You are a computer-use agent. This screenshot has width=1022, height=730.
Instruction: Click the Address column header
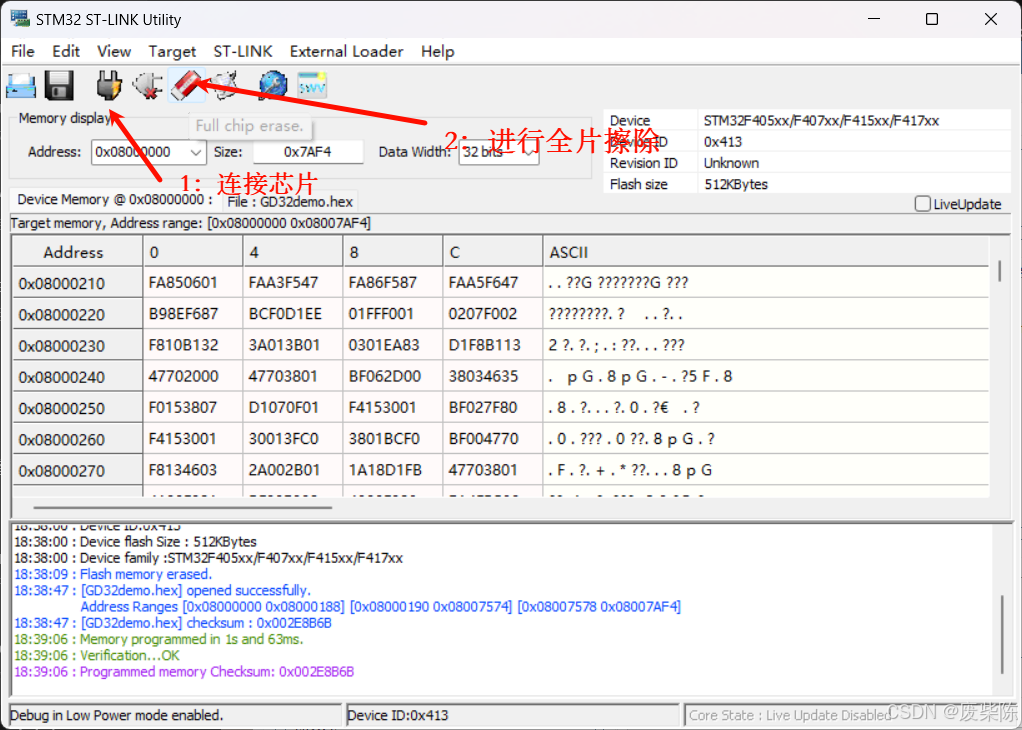[77, 252]
